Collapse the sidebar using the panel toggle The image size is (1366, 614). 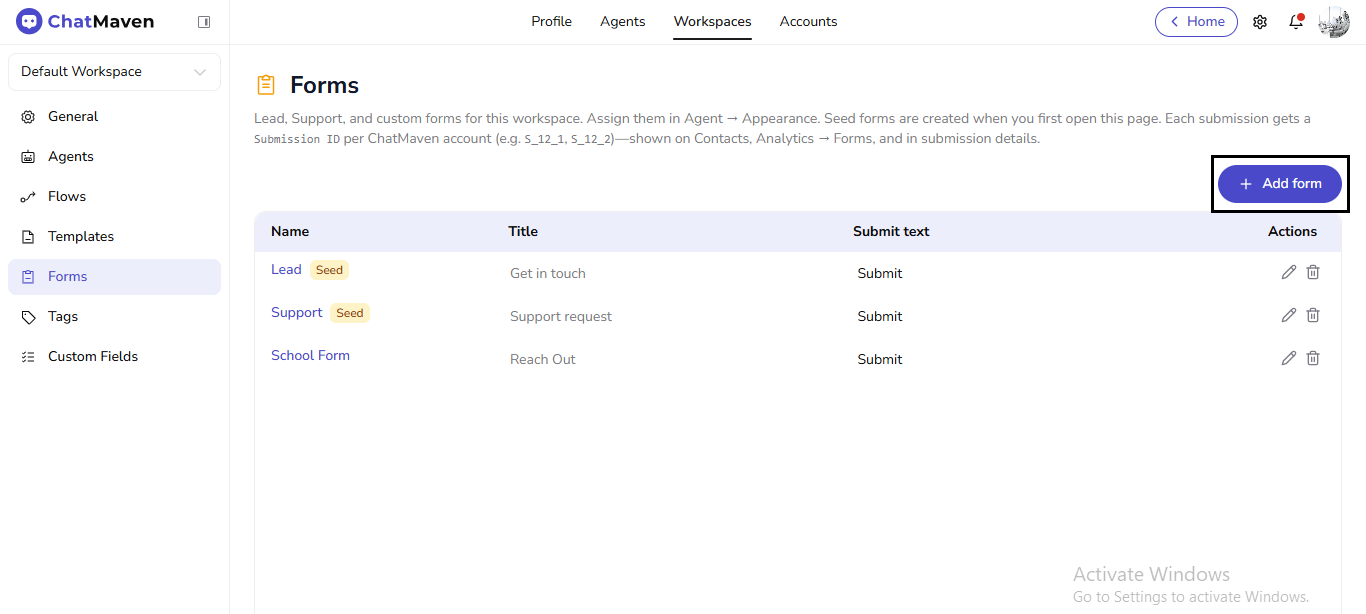point(204,21)
